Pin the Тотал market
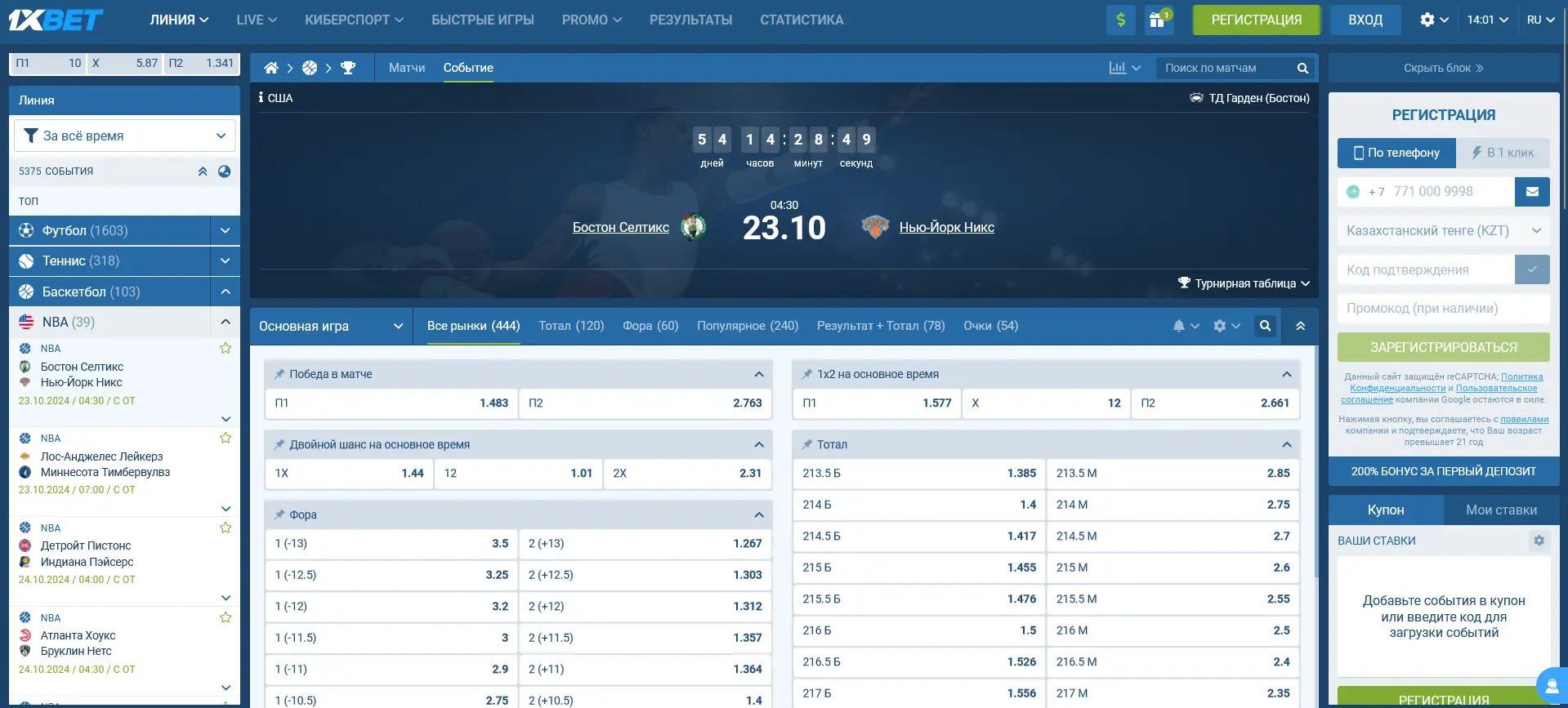The width and height of the screenshot is (1568, 708). 807,444
